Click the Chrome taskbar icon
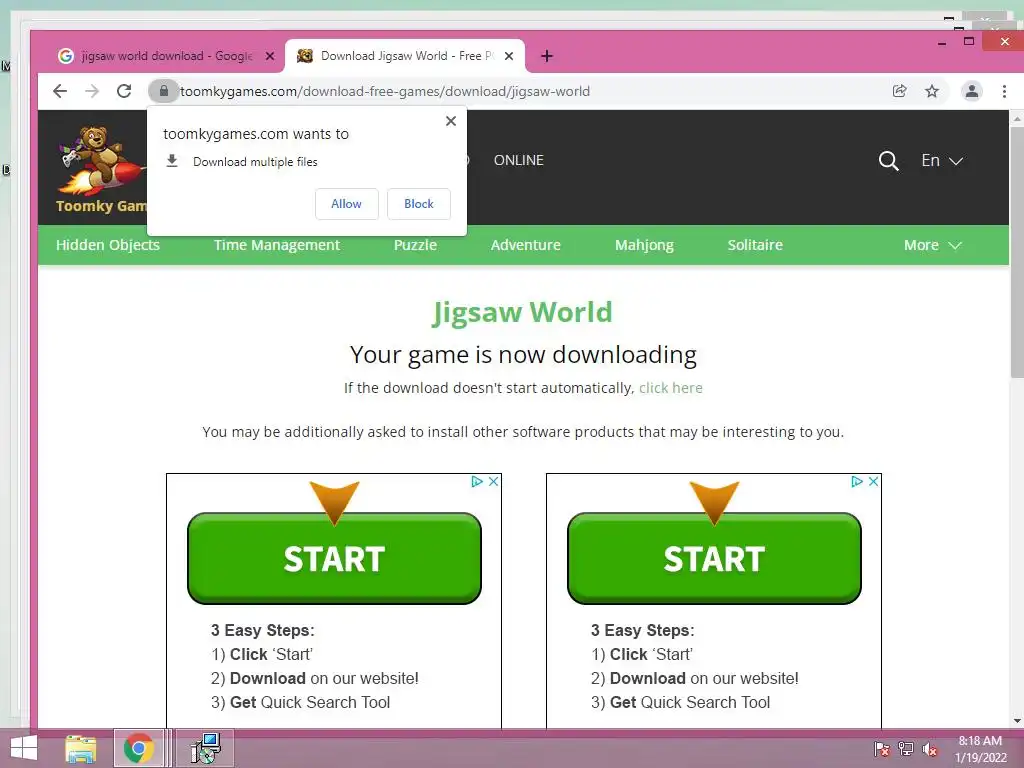This screenshot has height=768, width=1024. [x=138, y=748]
